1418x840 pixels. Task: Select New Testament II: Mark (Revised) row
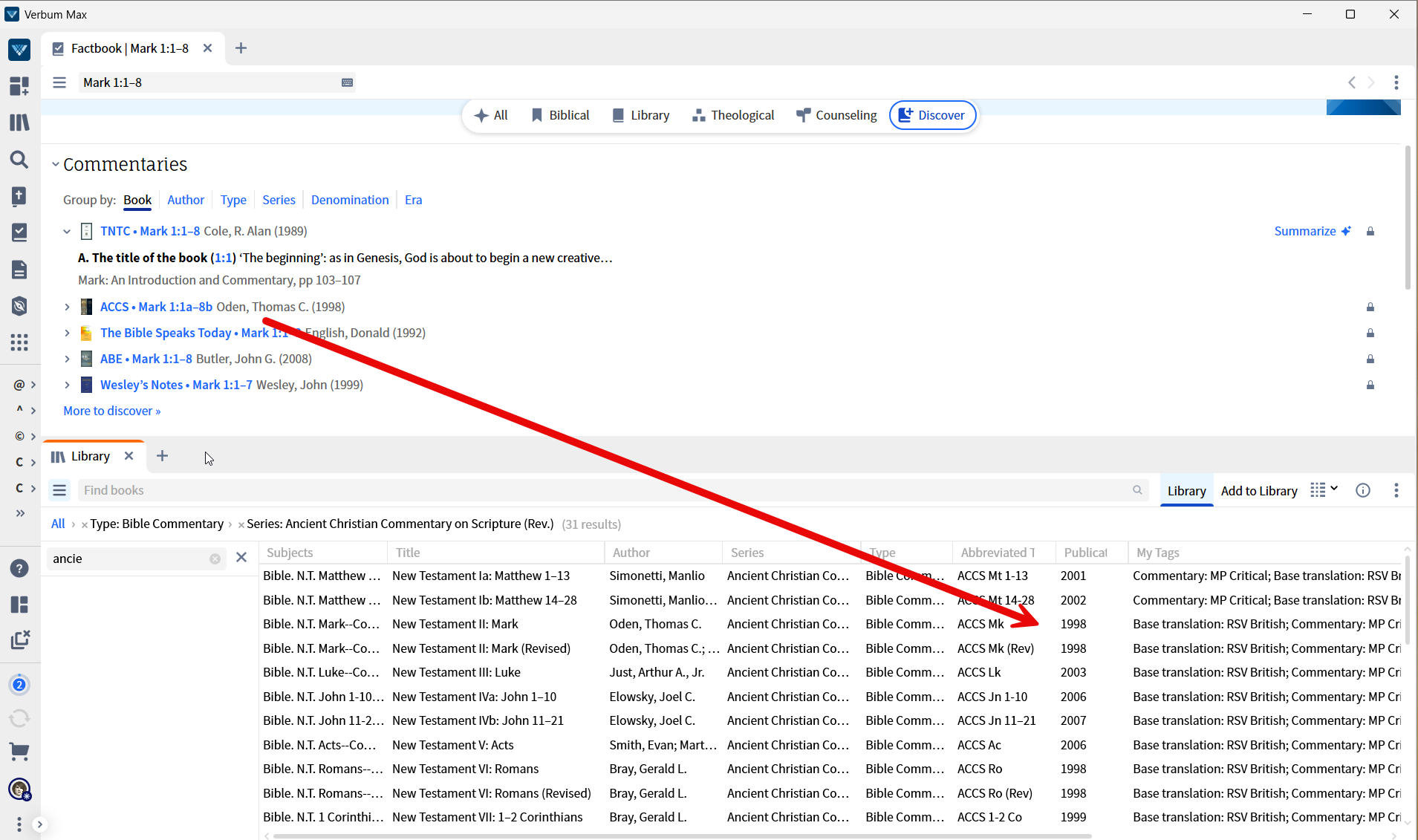tap(830, 648)
